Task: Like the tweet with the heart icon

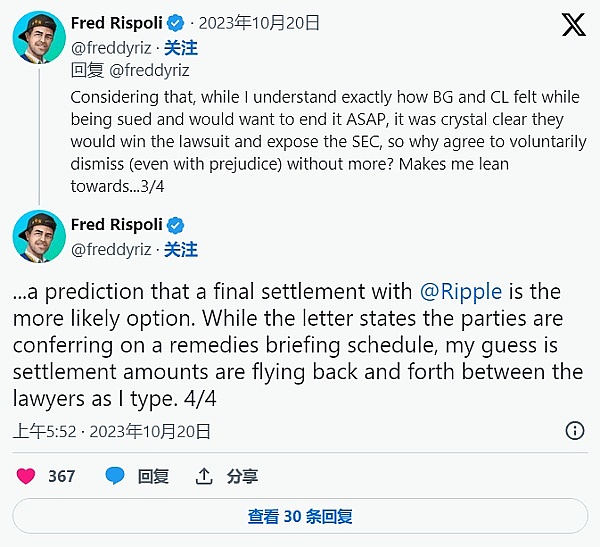Action: pos(27,476)
